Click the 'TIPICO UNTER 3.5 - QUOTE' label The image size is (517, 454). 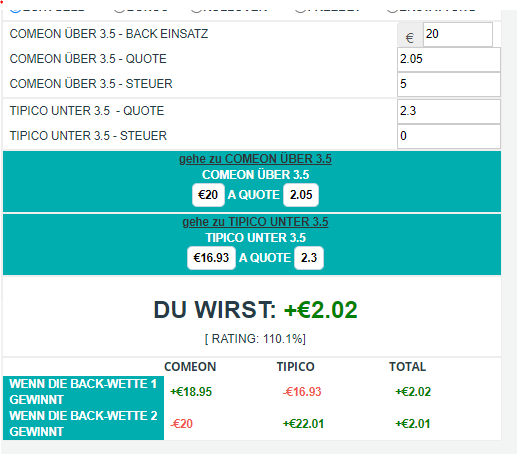click(87, 111)
